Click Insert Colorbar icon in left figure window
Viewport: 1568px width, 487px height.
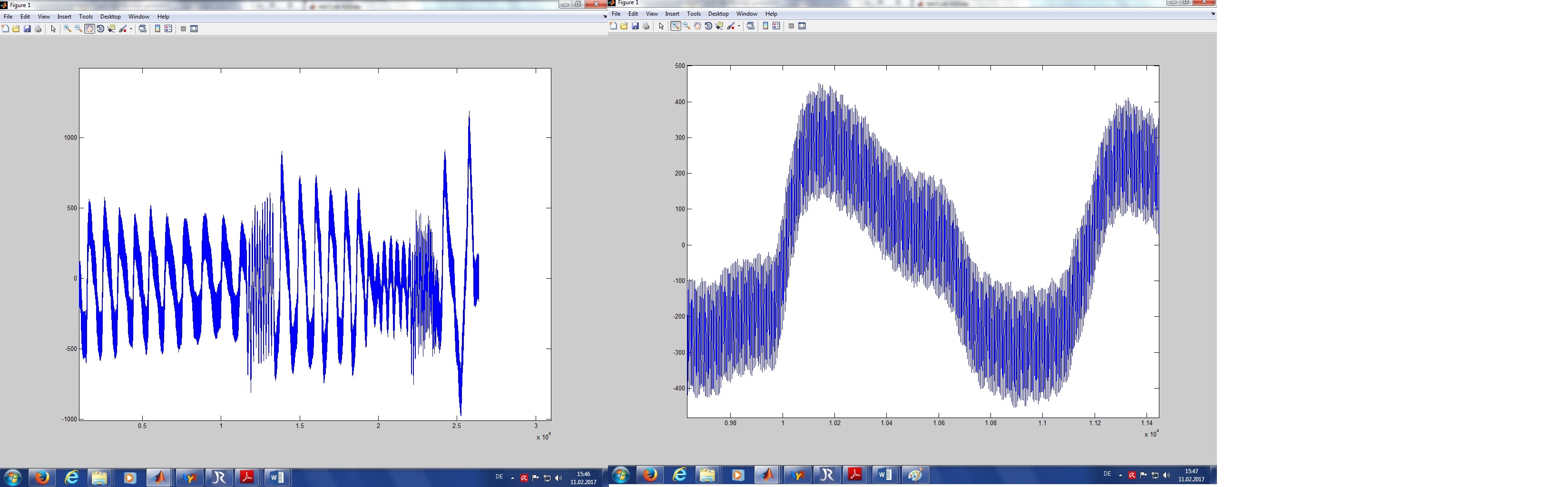[x=157, y=29]
